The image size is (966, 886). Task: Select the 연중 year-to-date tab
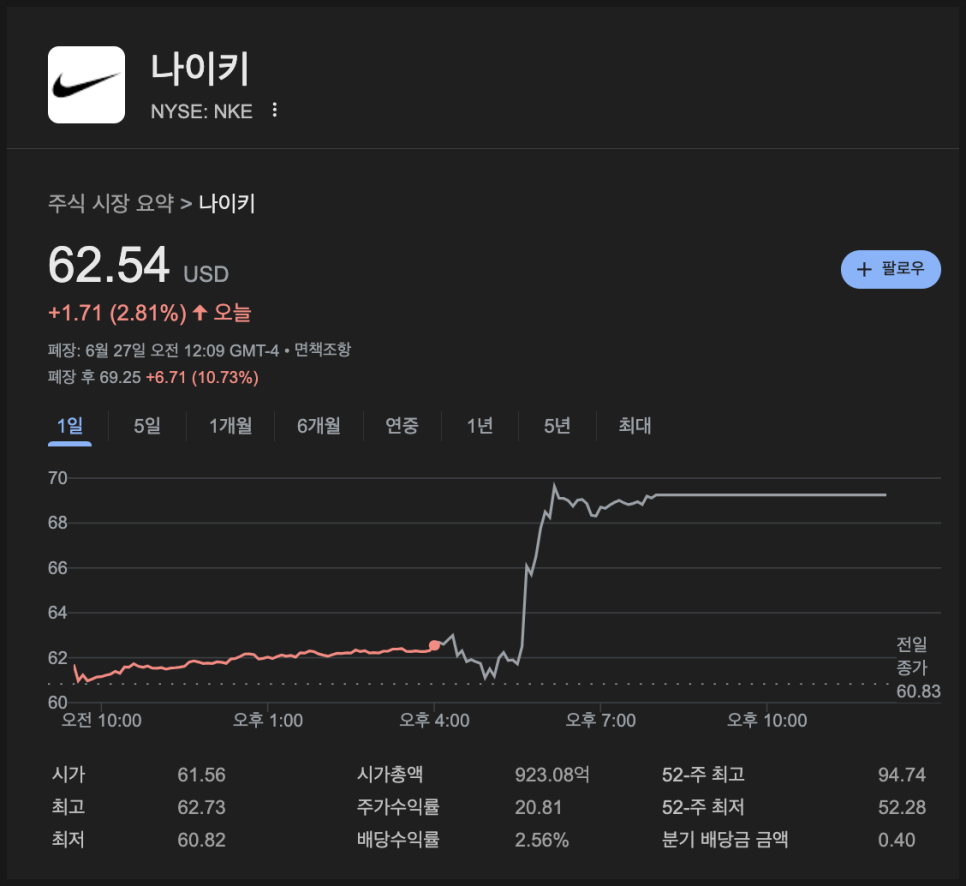coord(402,426)
